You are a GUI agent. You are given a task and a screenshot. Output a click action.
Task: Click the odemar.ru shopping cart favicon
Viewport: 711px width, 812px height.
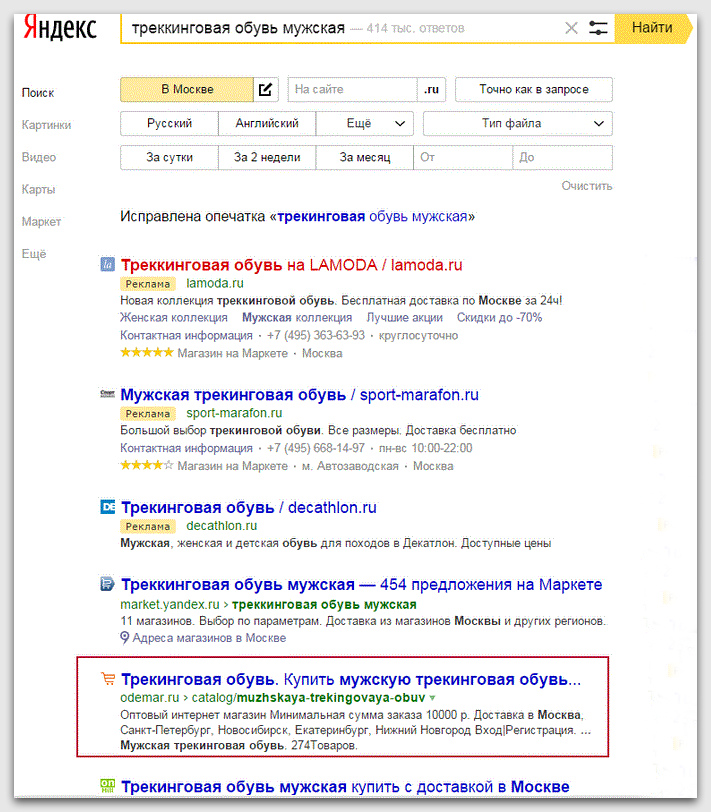coord(108,678)
